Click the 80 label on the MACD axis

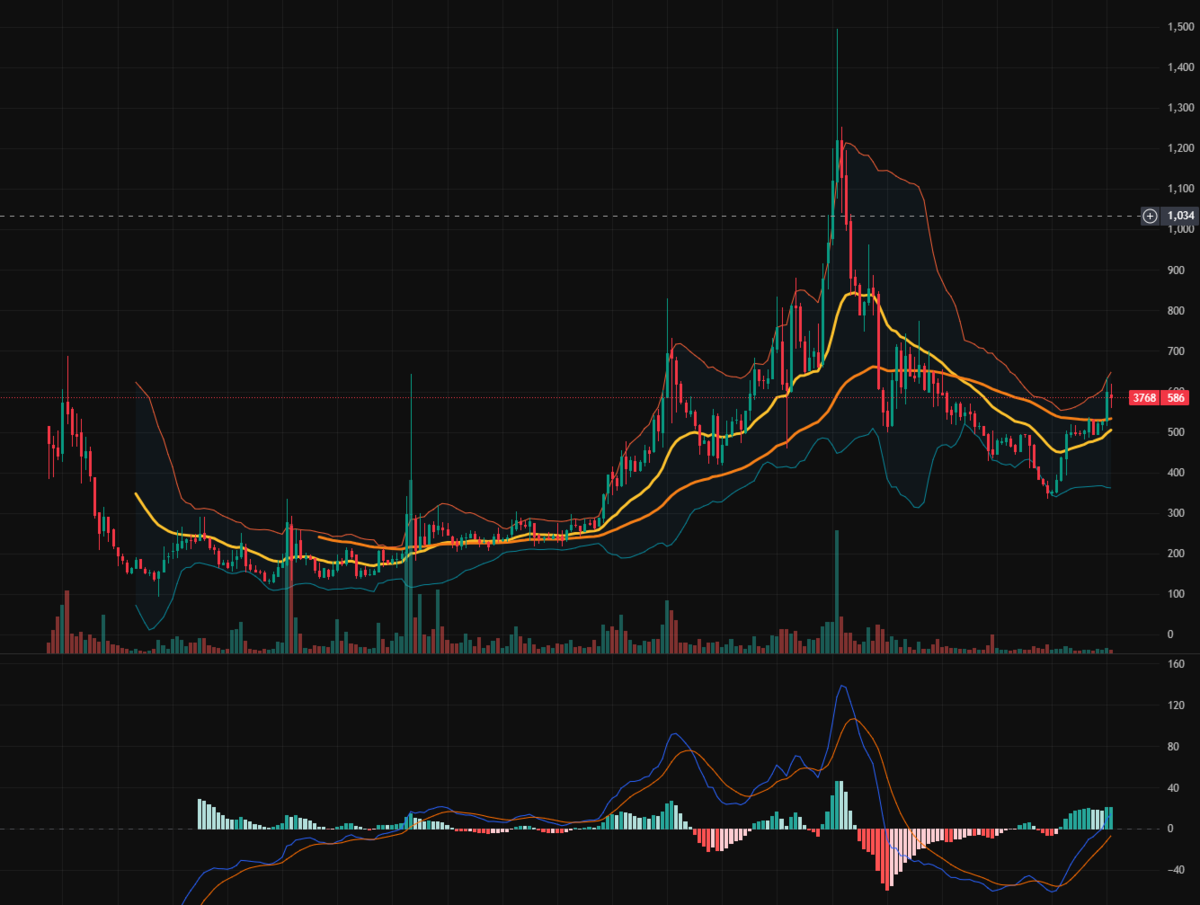click(x=1174, y=747)
